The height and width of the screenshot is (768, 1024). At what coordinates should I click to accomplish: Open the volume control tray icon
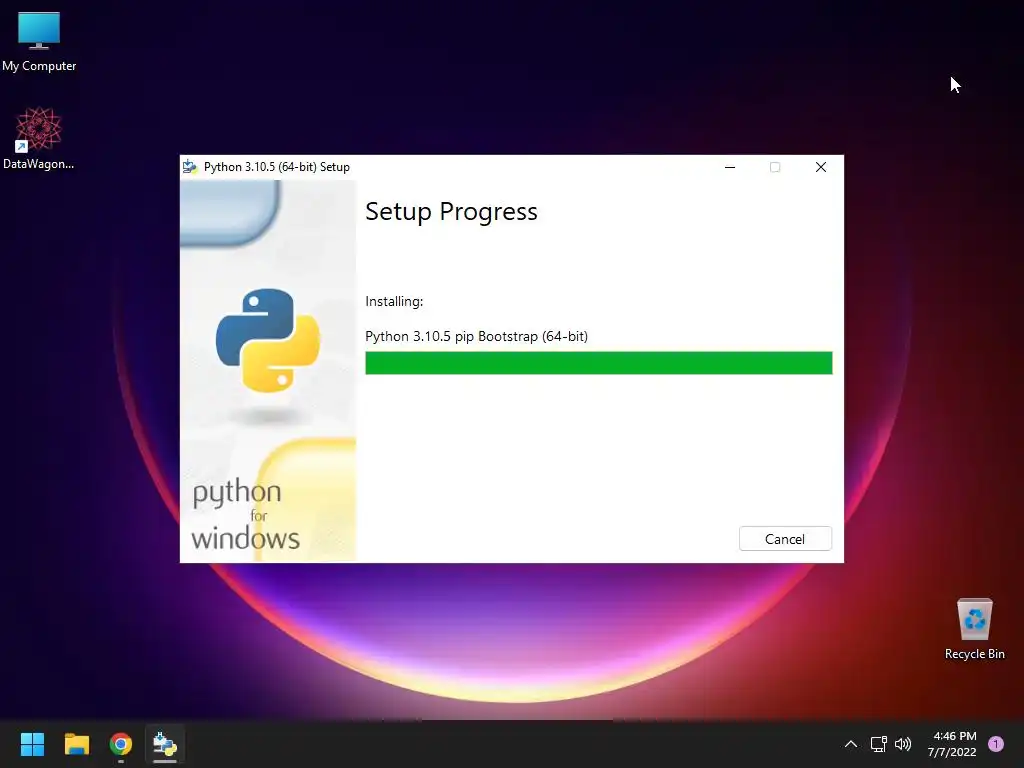tap(903, 744)
